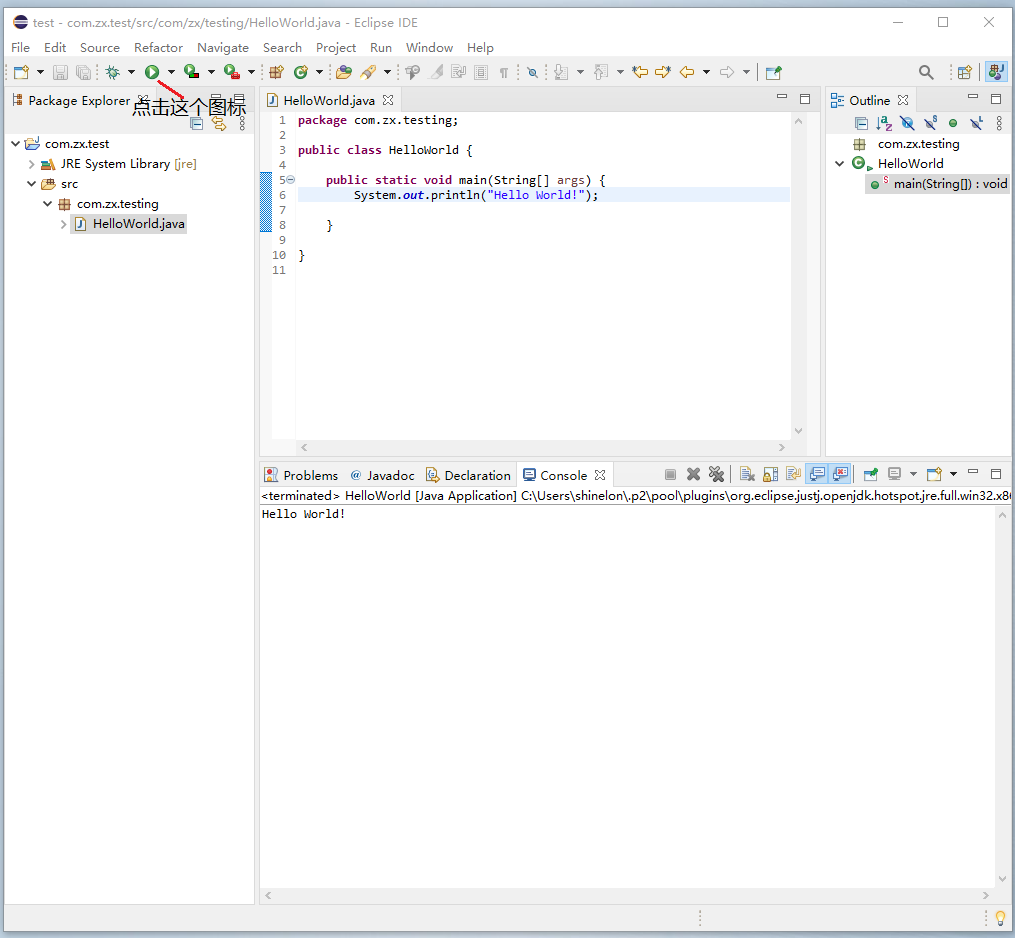Image resolution: width=1015 pixels, height=938 pixels.
Task: Expand JRE System Library node
Action: pos(31,164)
